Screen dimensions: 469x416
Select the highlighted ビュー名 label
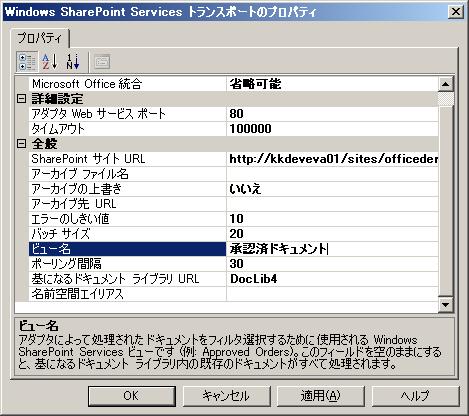pos(127,249)
